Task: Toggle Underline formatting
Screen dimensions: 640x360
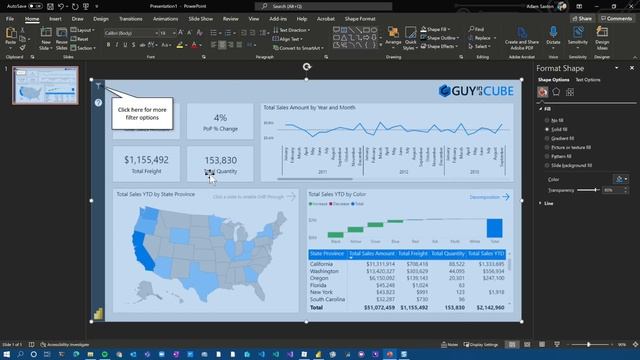Action: (x=125, y=45)
